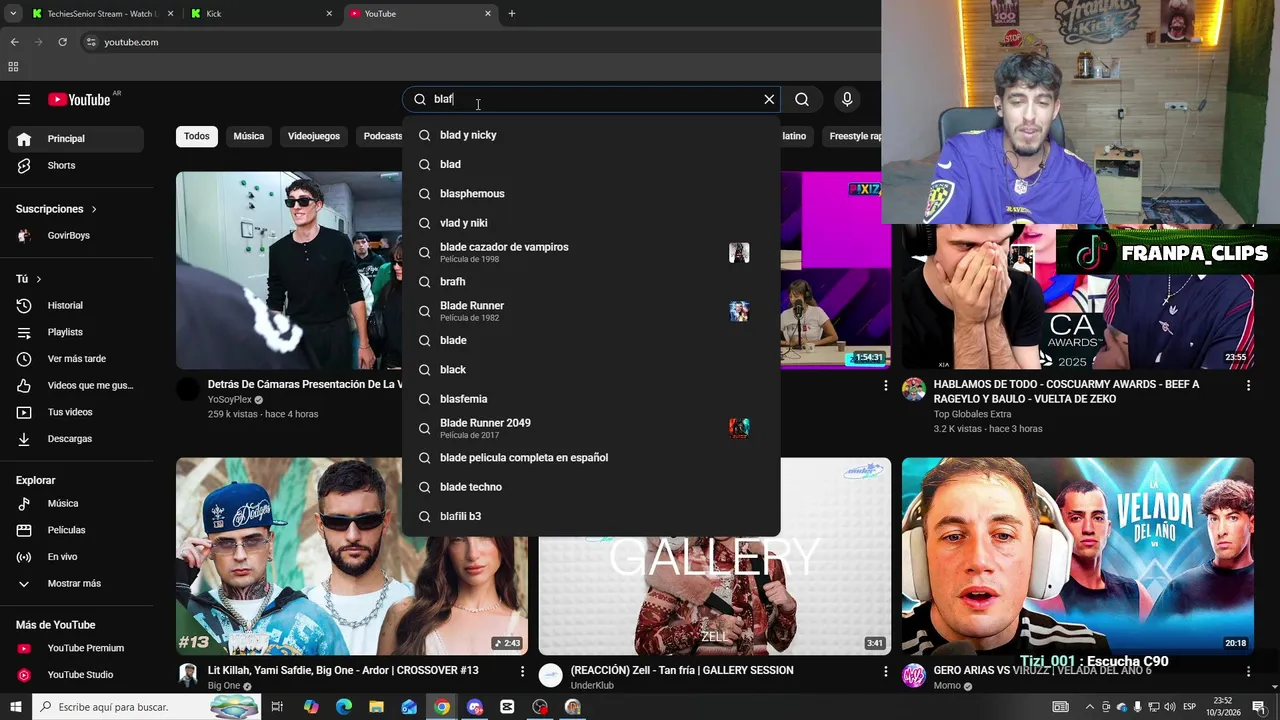
Task: Open 'Top Globales Extra' channel link
Action: (x=972, y=414)
